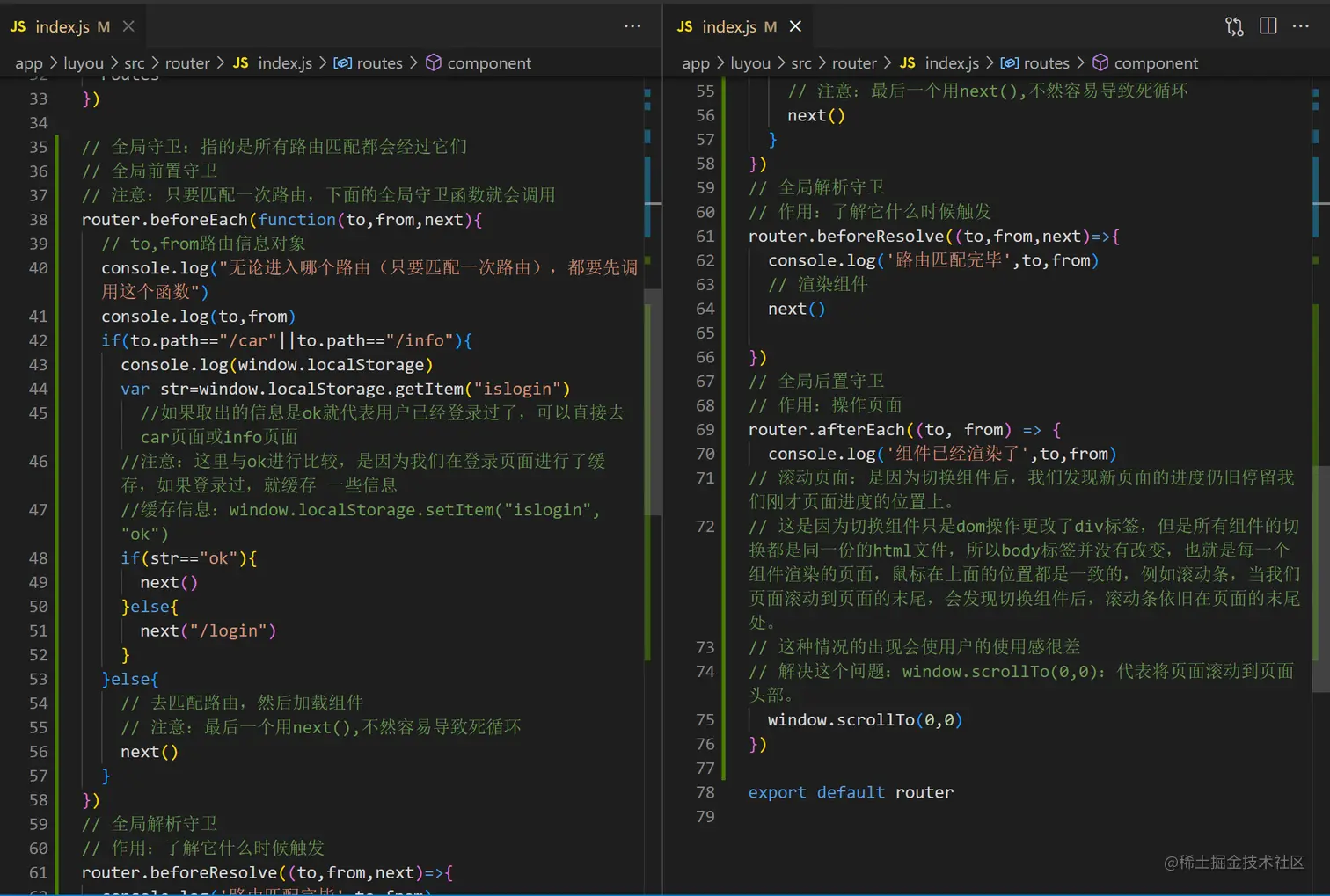1330x896 pixels.
Task: Click 'if(str=="ok"){' on line 48
Action: coord(189,558)
